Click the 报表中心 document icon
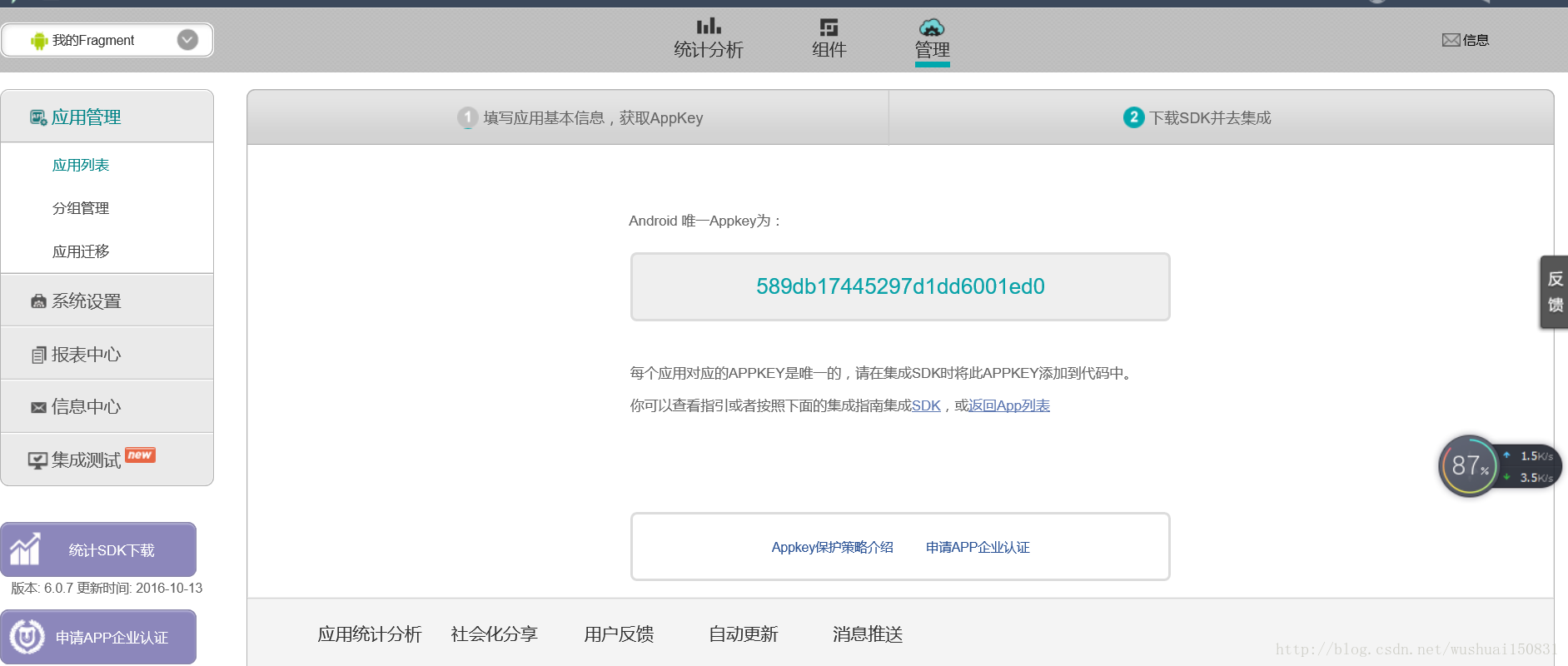The image size is (1568, 666). 38,355
